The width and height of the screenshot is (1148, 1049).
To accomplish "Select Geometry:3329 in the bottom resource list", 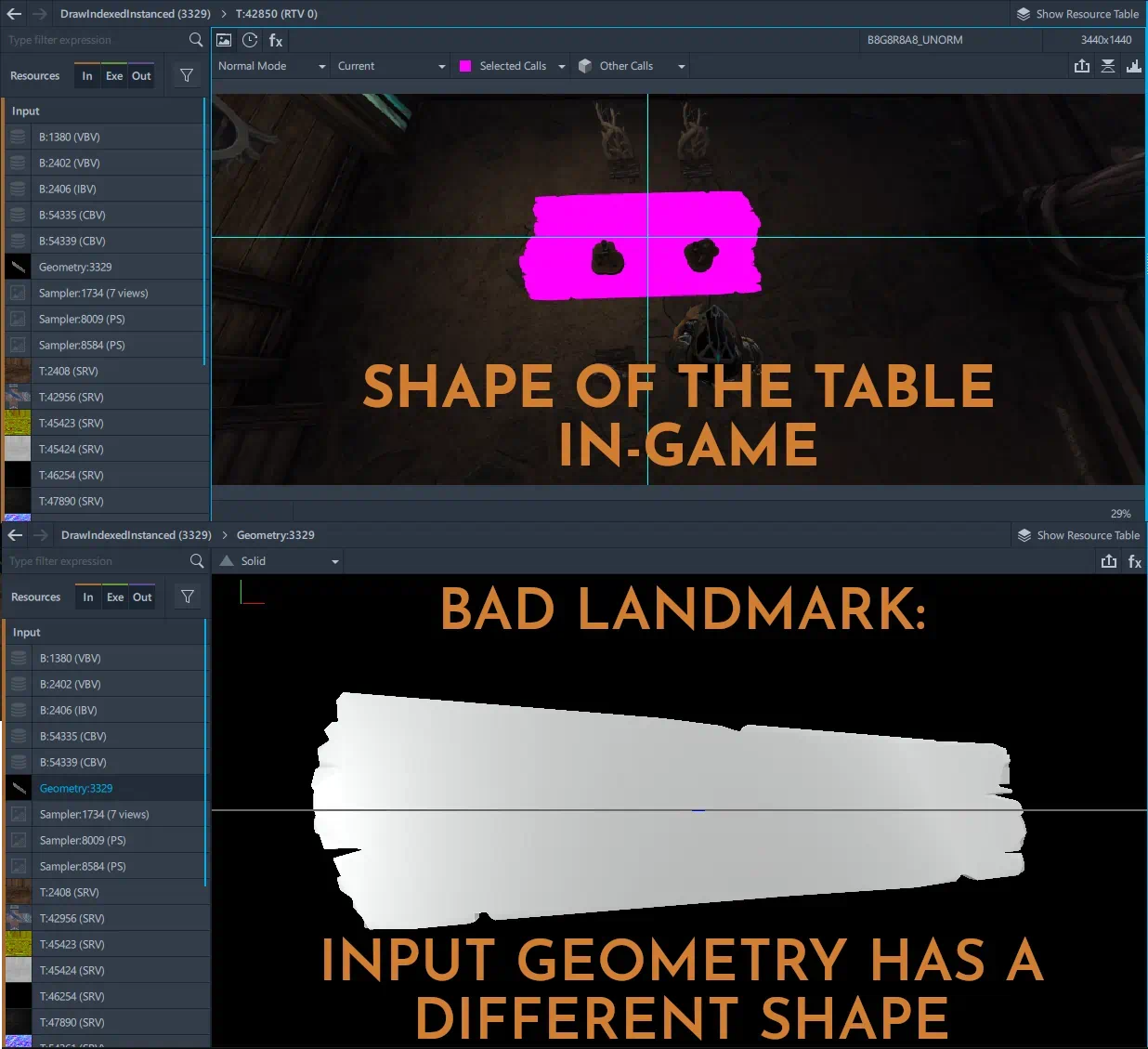I will [x=76, y=788].
